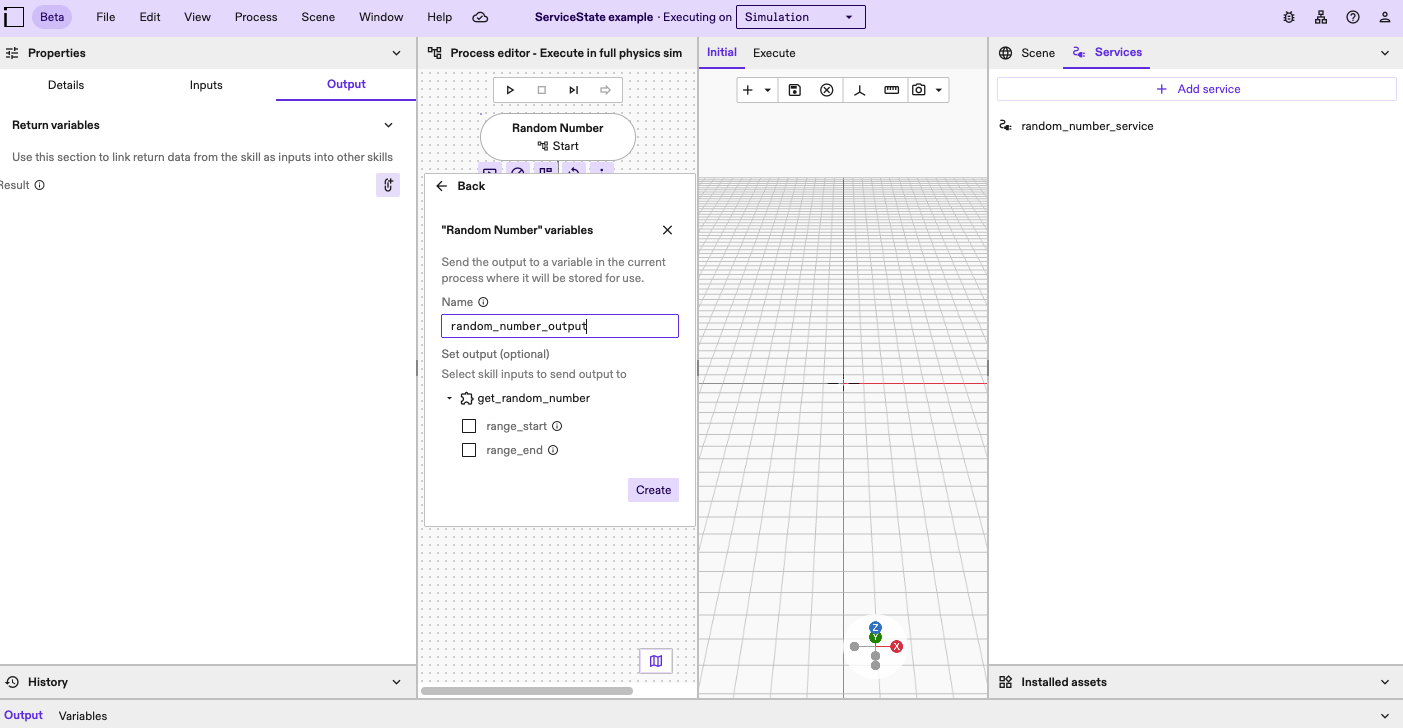Enable the range_start checkbox
The height and width of the screenshot is (728, 1403).
click(469, 426)
